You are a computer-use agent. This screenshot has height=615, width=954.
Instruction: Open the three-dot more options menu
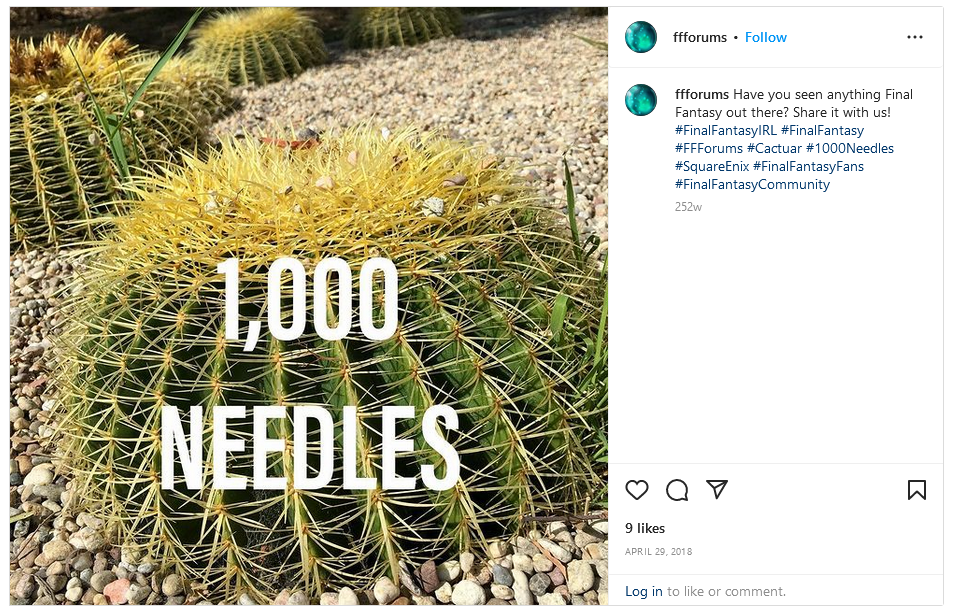coord(915,37)
